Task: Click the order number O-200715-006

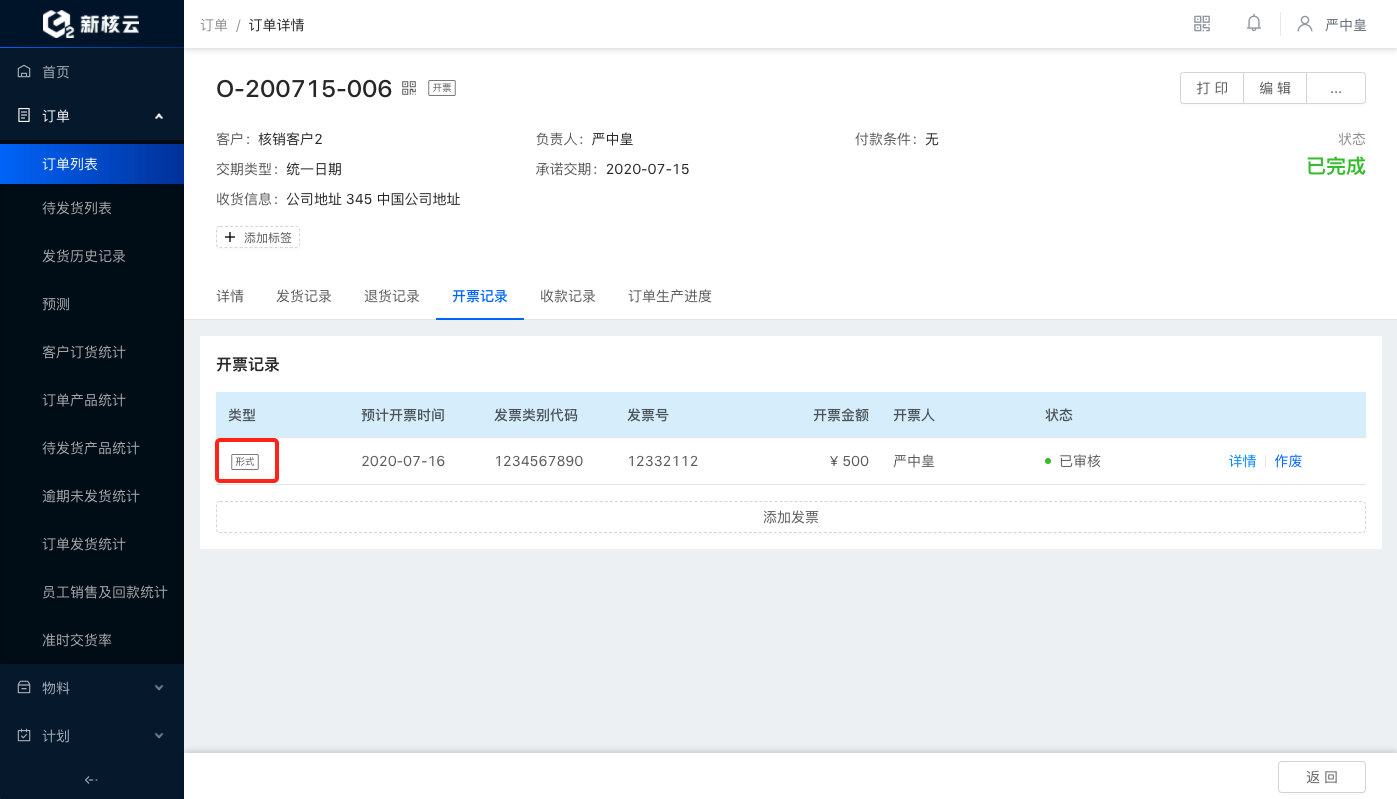Action: (304, 88)
